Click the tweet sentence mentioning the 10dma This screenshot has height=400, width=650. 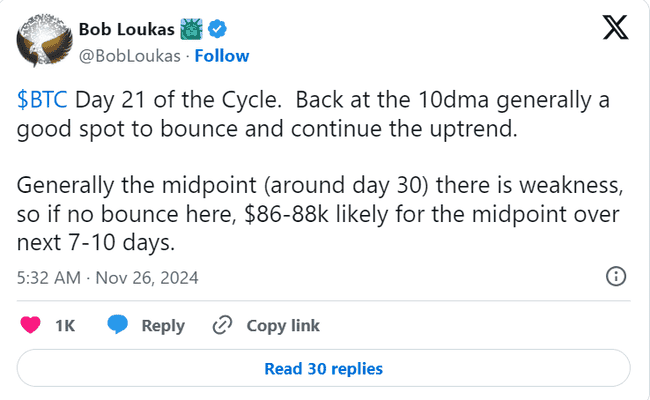coord(313,114)
